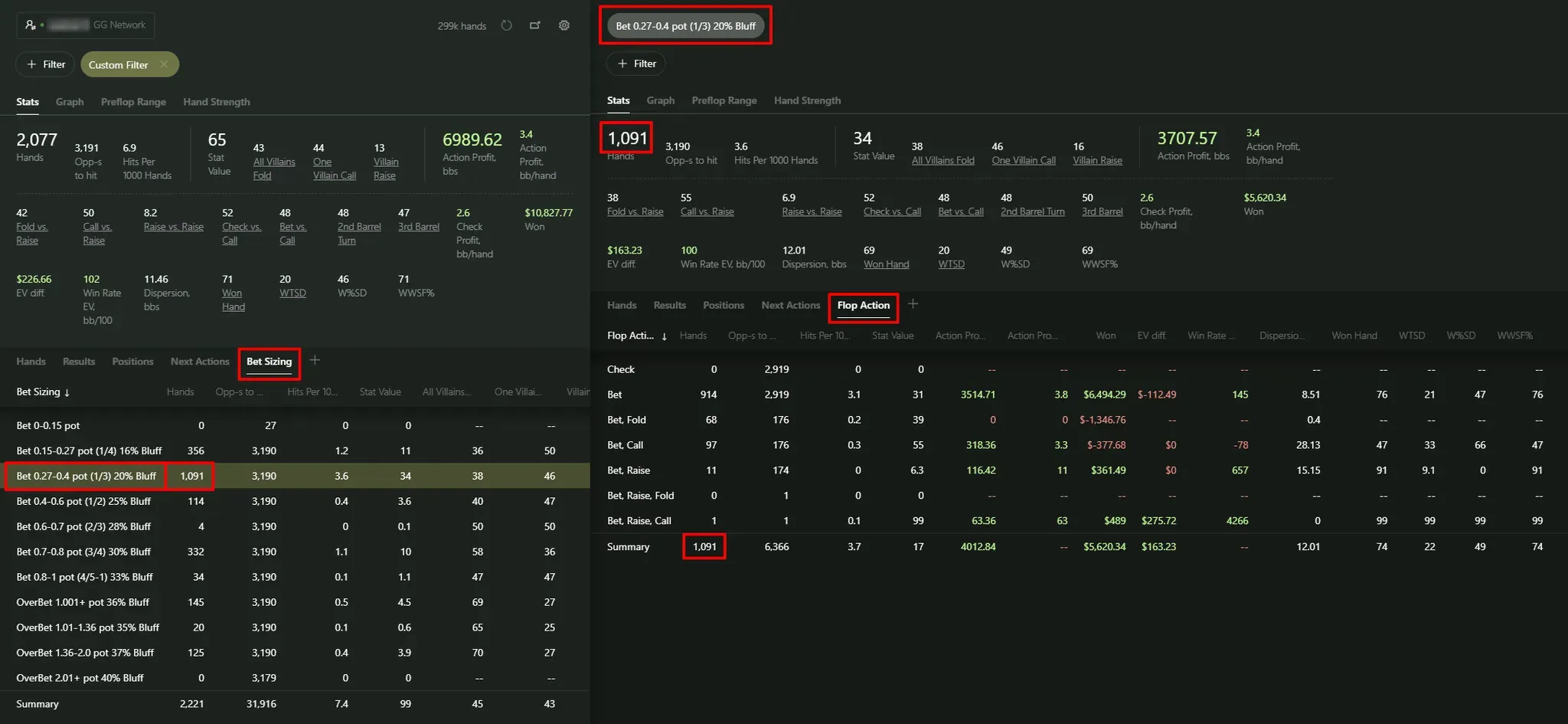
Task: Remove the Custom Filter chip with X
Action: pos(164,64)
